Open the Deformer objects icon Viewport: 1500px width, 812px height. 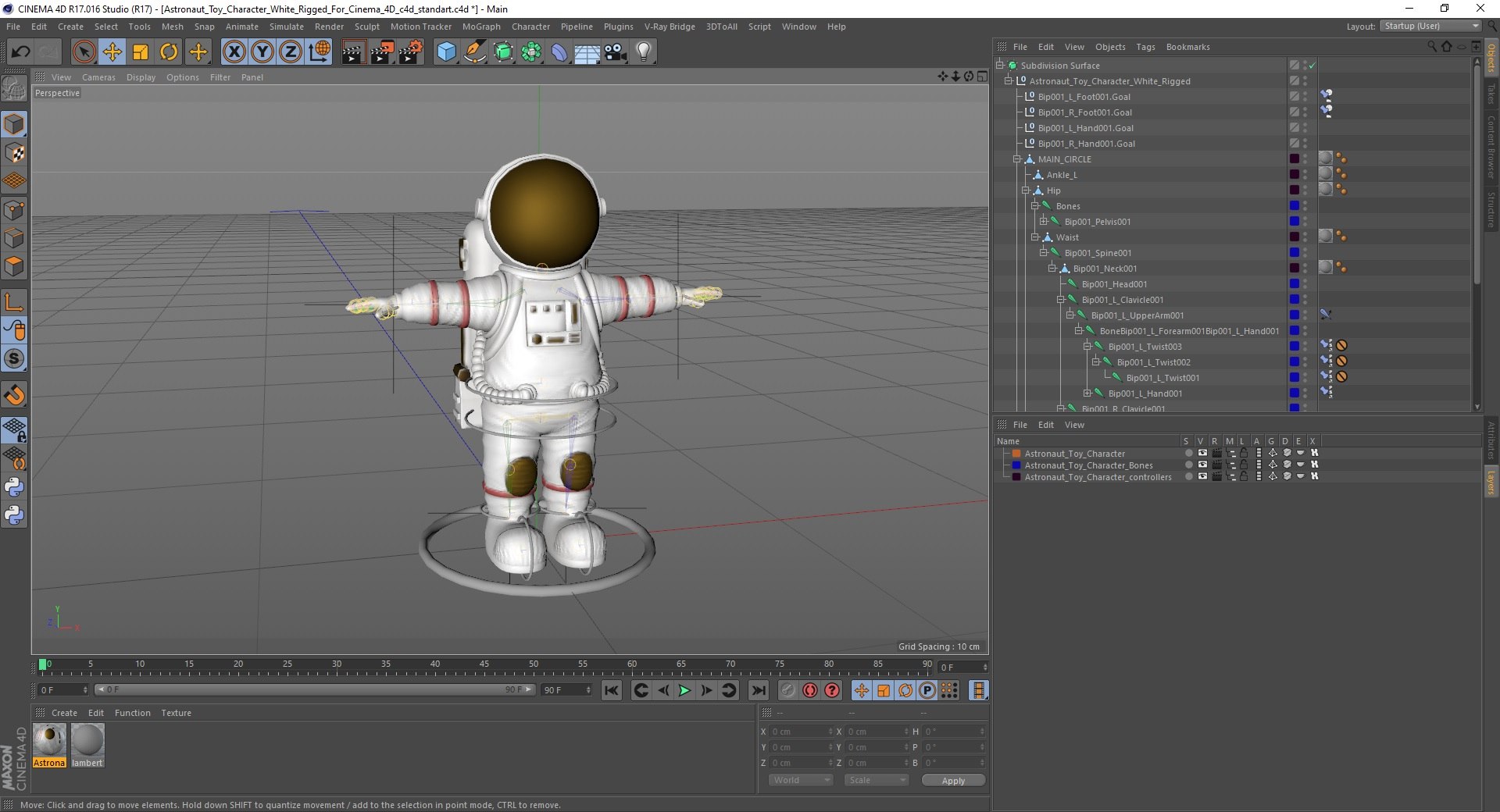559,52
